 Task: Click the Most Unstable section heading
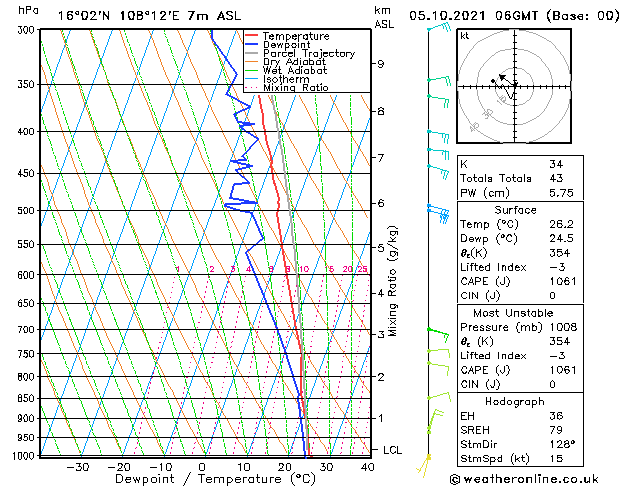point(513,313)
